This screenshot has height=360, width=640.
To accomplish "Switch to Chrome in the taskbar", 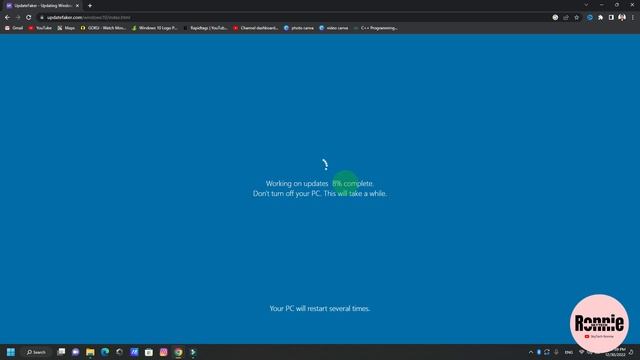I will (178, 352).
